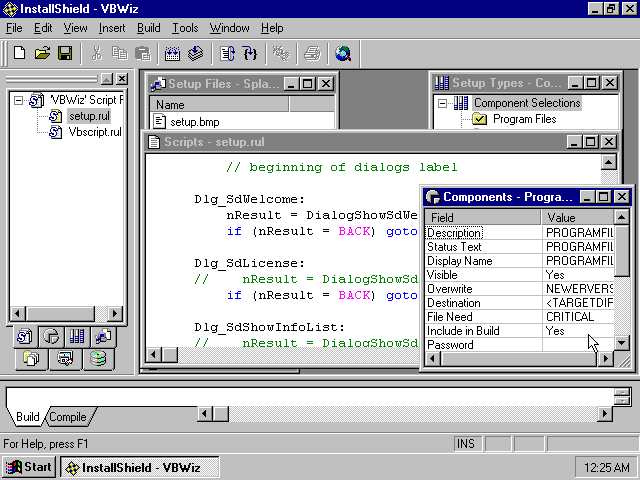
Task: Collapse the Component Selections tree node
Action: coord(442,103)
